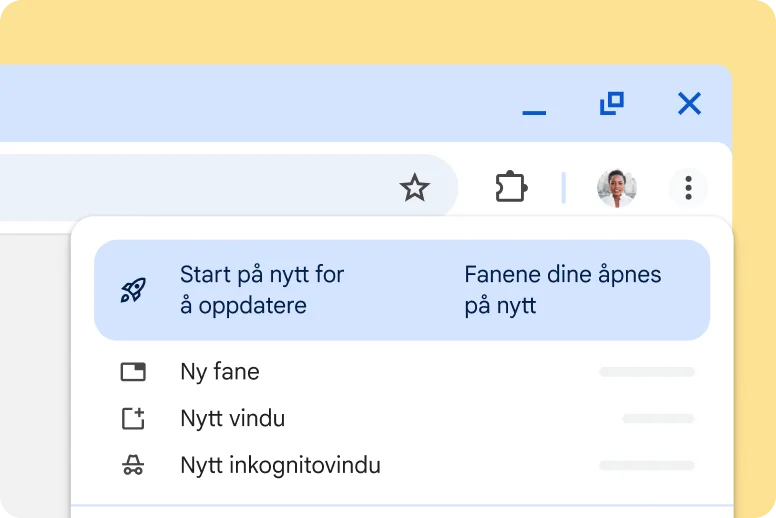Screen dimensions: 776x518
Task: Click the shortcut placeholder beside Ny fane
Action: [x=646, y=372]
